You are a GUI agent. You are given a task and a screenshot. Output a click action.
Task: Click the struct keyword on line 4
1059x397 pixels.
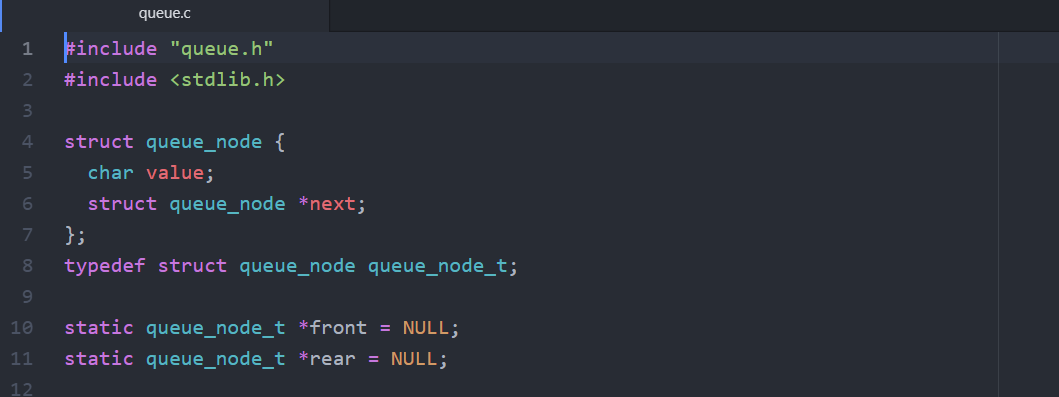pyautogui.click(x=99, y=142)
